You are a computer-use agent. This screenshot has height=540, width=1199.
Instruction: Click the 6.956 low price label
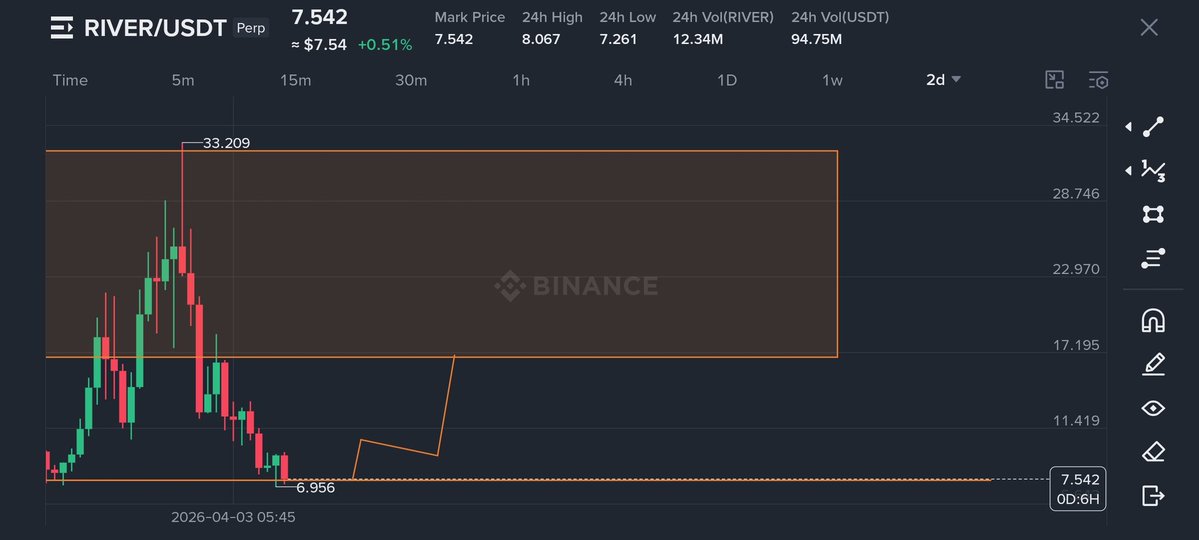coord(315,488)
